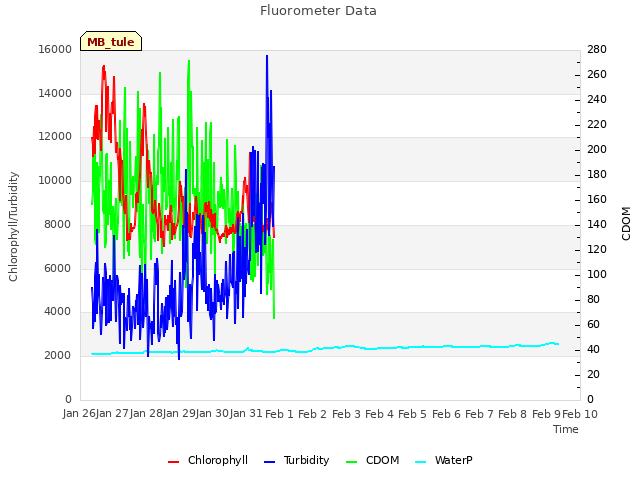640x480 pixels.
Task: Click the Feb 3 date tick label
Action: (346, 415)
